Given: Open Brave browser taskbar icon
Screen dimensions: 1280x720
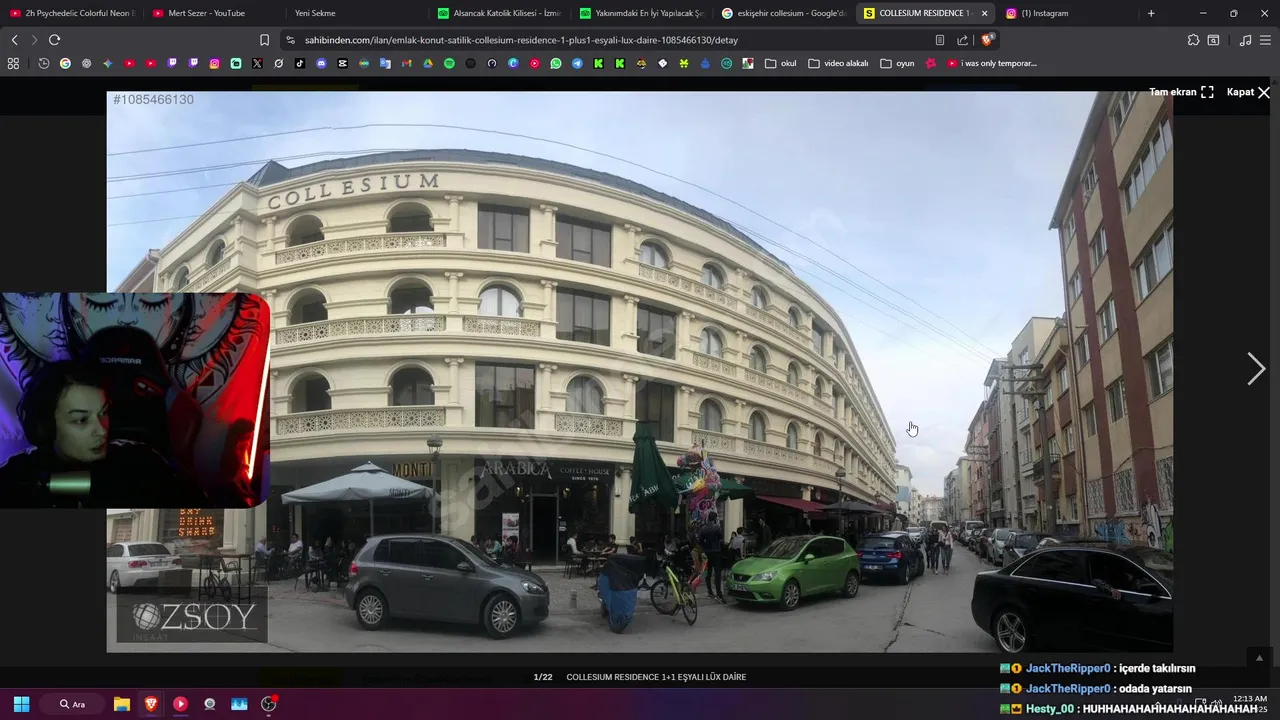Looking at the screenshot, I should (x=151, y=704).
